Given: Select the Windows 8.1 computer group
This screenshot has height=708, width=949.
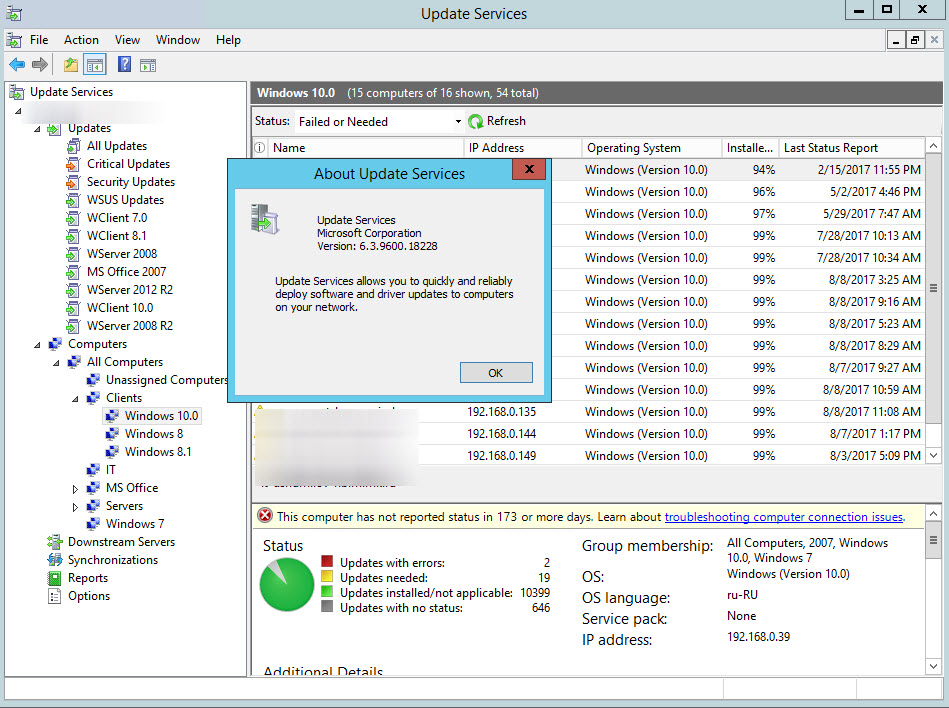Looking at the screenshot, I should click(158, 452).
